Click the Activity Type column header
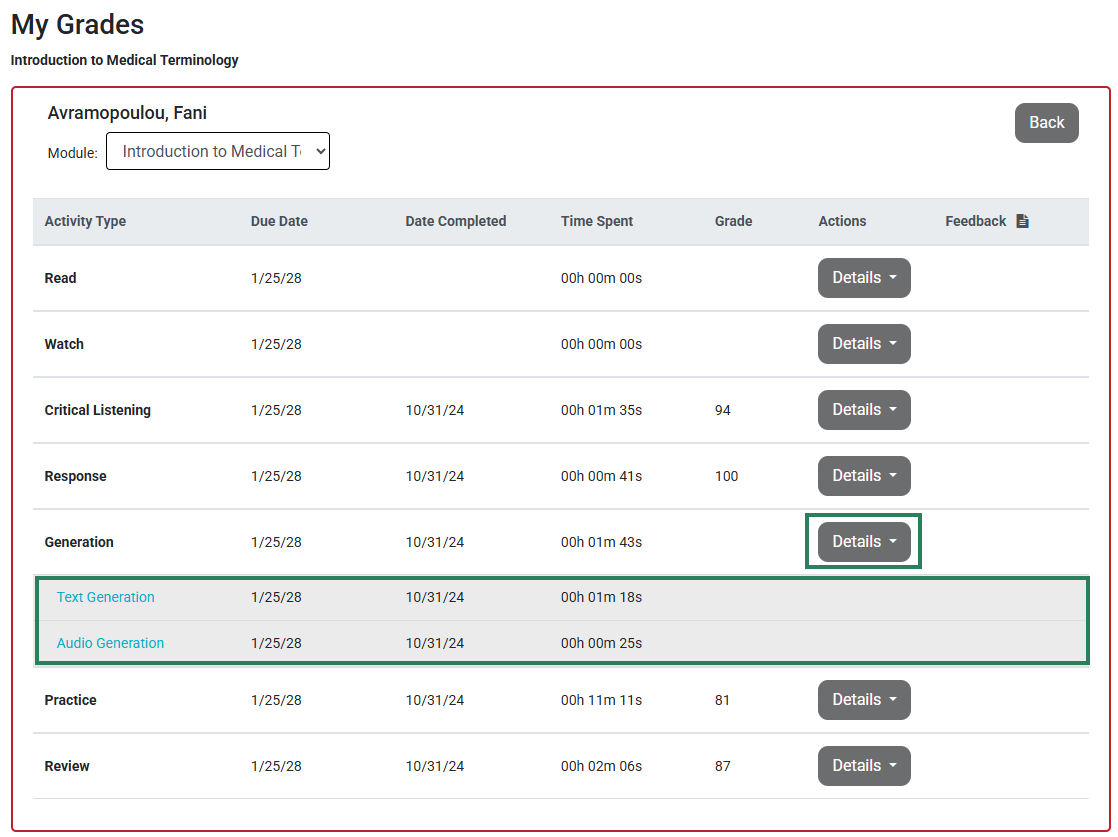The width and height of the screenshot is (1118, 837). 85,221
